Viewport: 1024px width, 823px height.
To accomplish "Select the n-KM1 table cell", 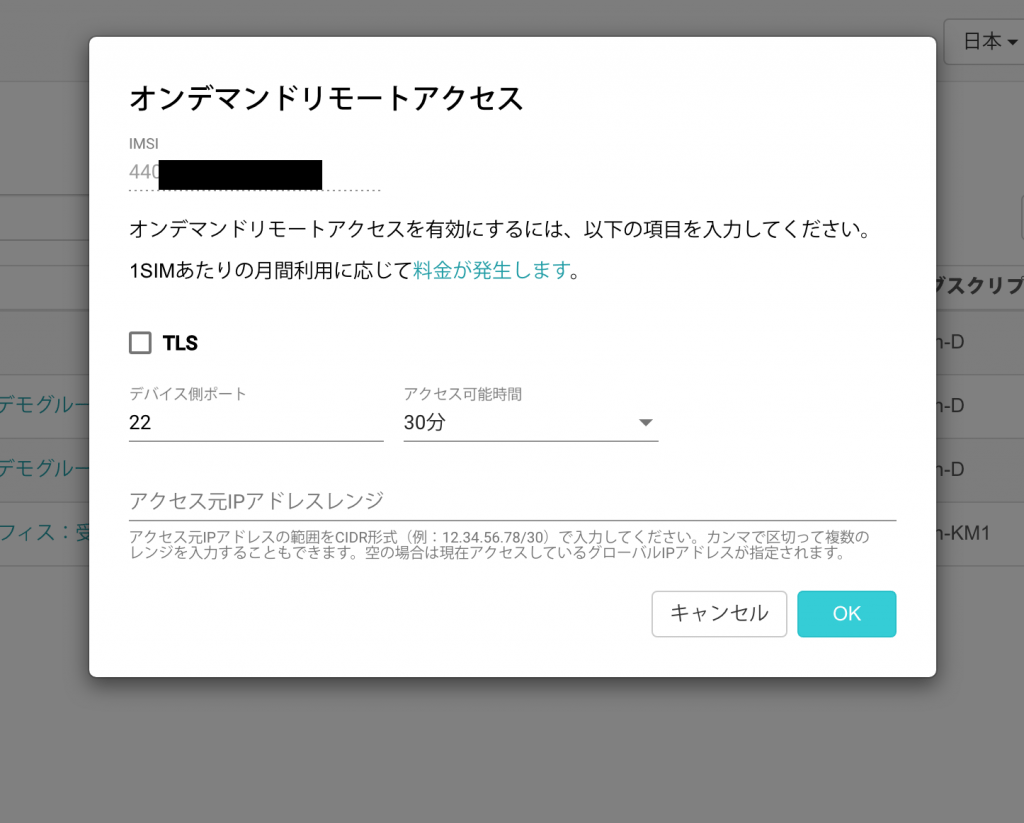I will tap(963, 533).
